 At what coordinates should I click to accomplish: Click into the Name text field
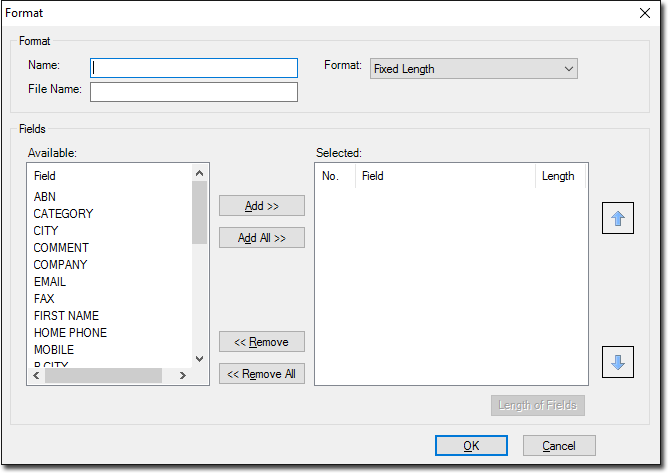pyautogui.click(x=194, y=68)
